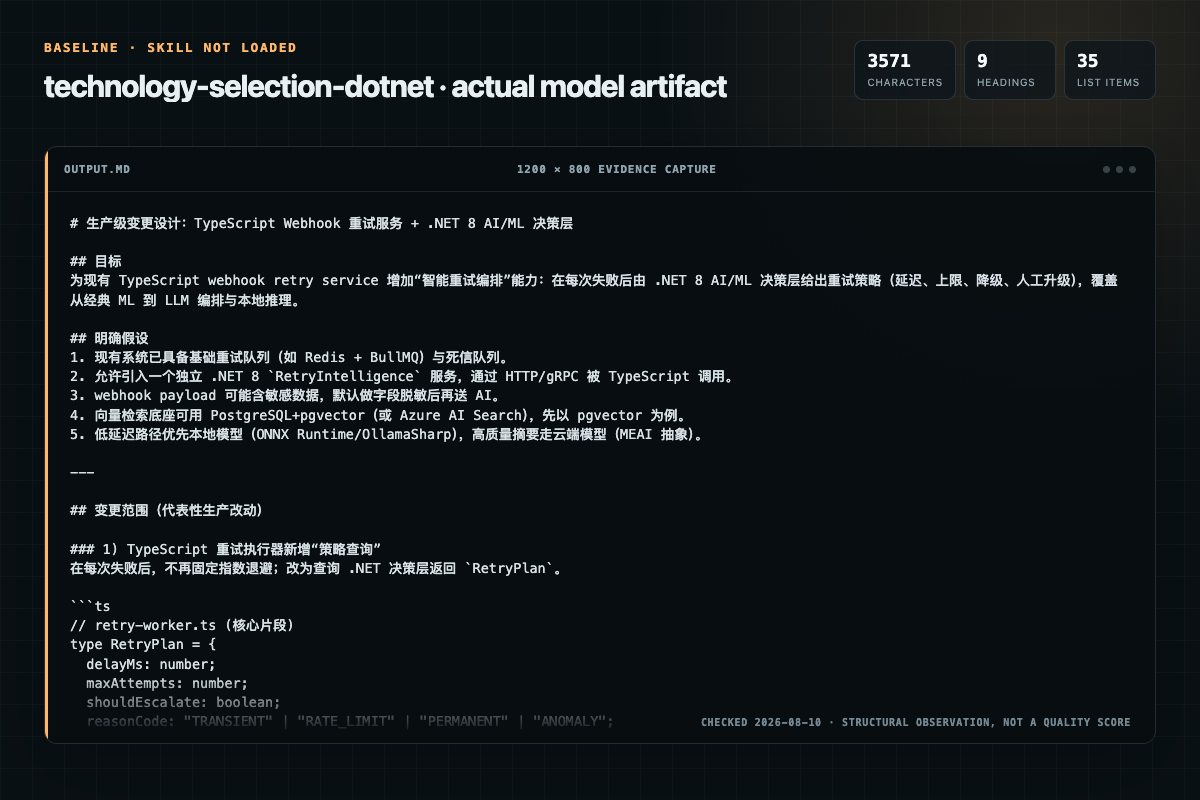Click the 'CHECKED 2026-08-10' footer note

pos(915,722)
